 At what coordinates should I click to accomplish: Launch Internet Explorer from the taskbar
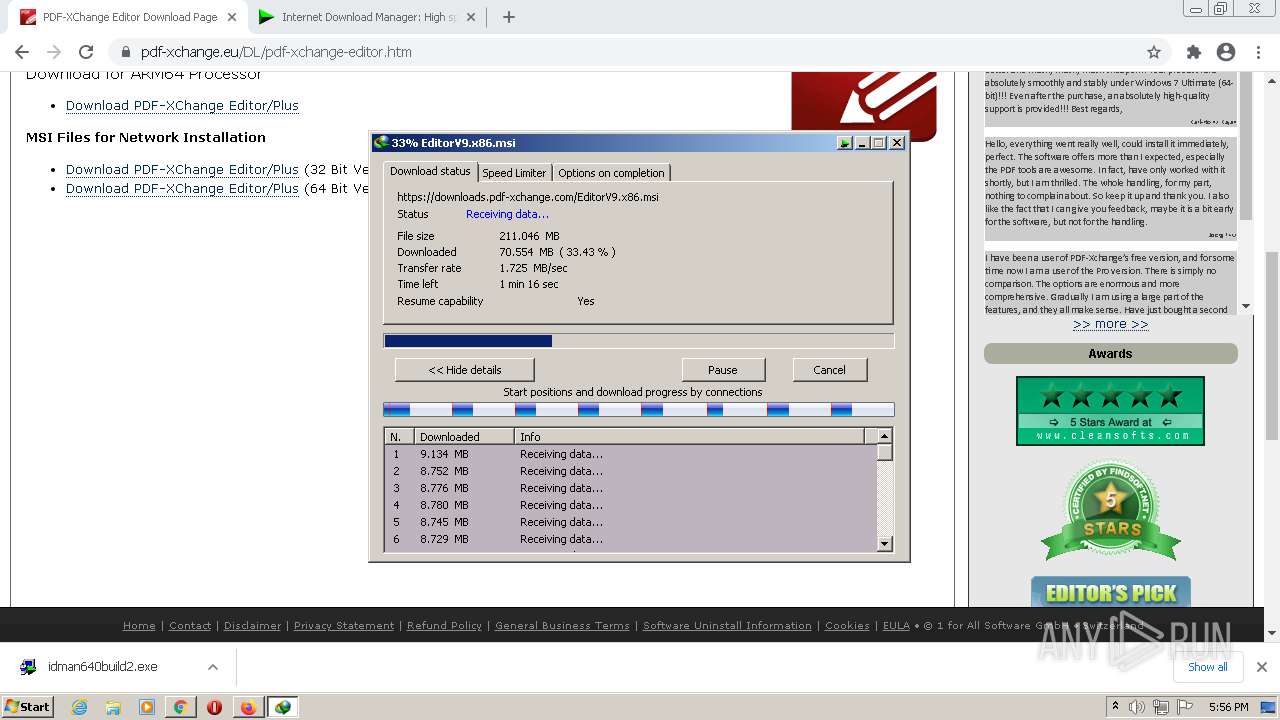pos(79,707)
